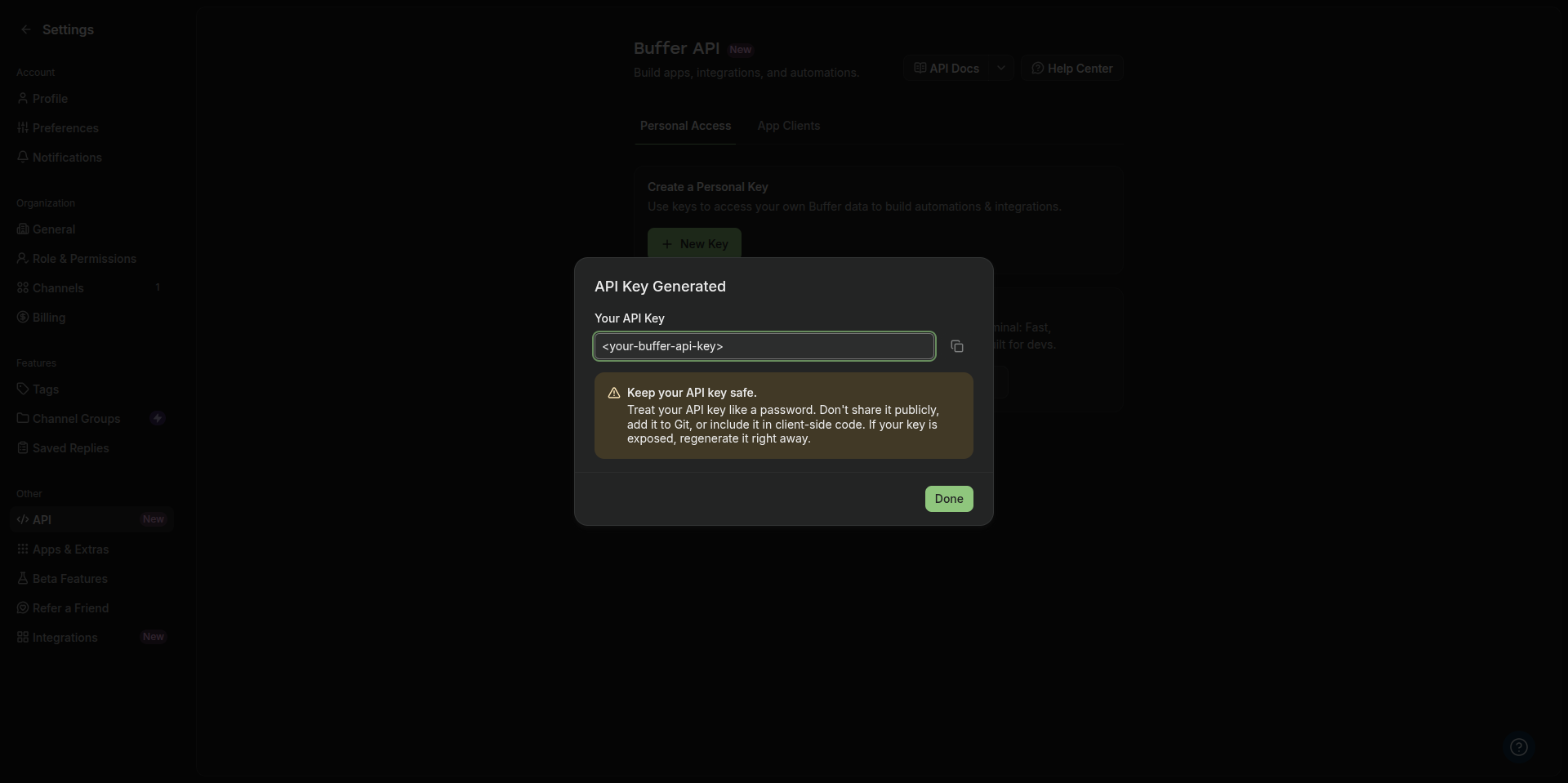Viewport: 1568px width, 783px height.
Task: Click the warning triangle icon in the notice
Action: (x=614, y=393)
